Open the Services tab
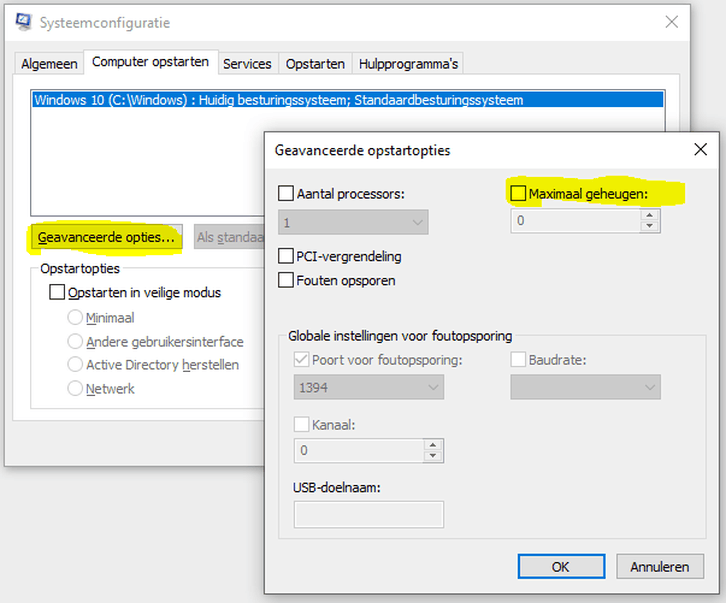Screen dimensions: 726x603 coord(247,63)
